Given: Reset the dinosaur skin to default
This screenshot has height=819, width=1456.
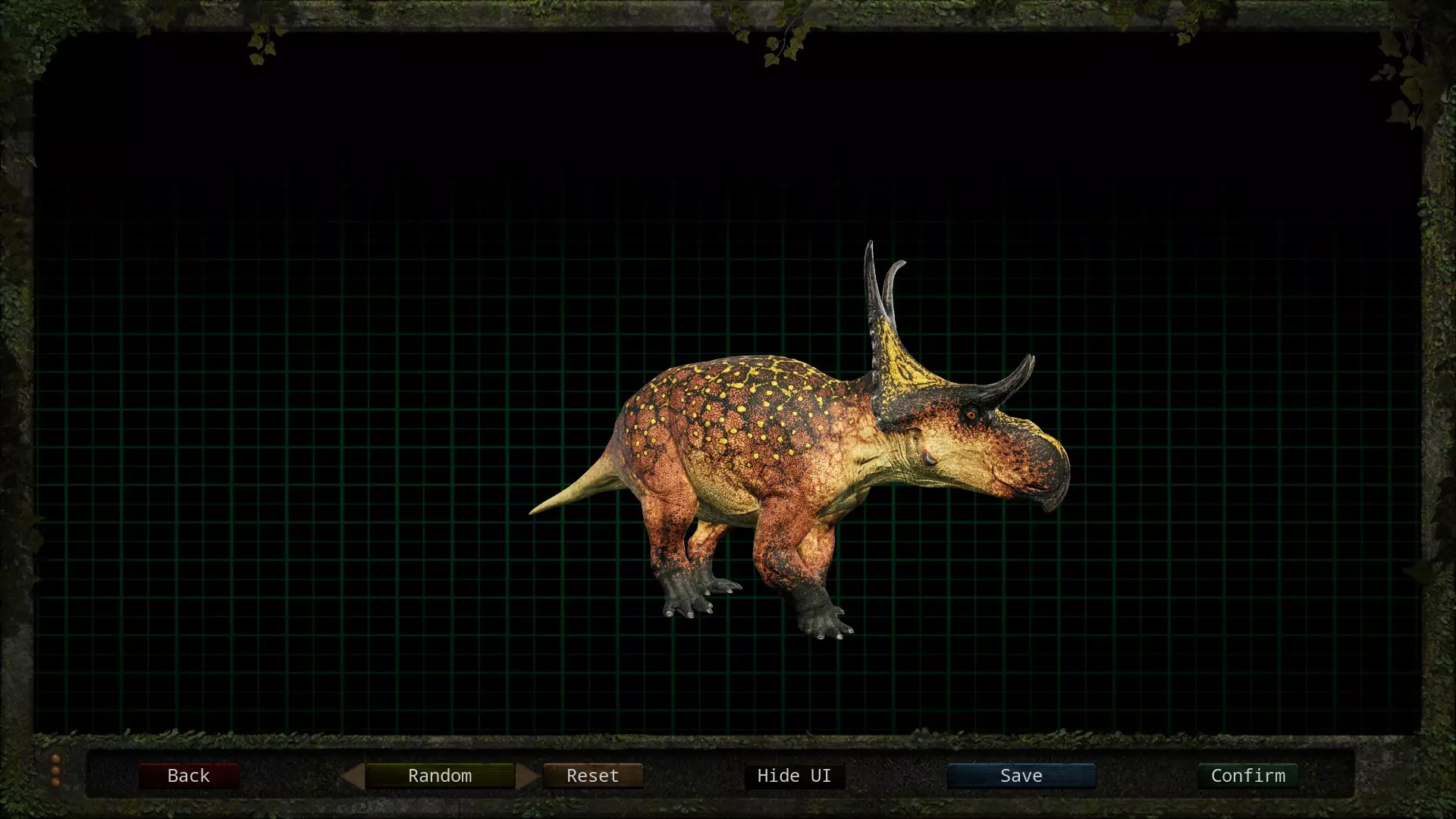Looking at the screenshot, I should click(x=592, y=776).
